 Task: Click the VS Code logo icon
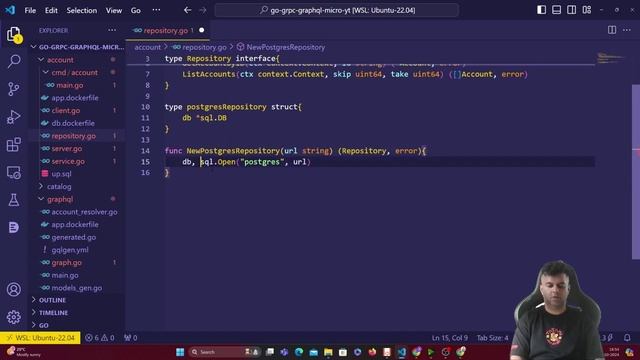[x=10, y=10]
